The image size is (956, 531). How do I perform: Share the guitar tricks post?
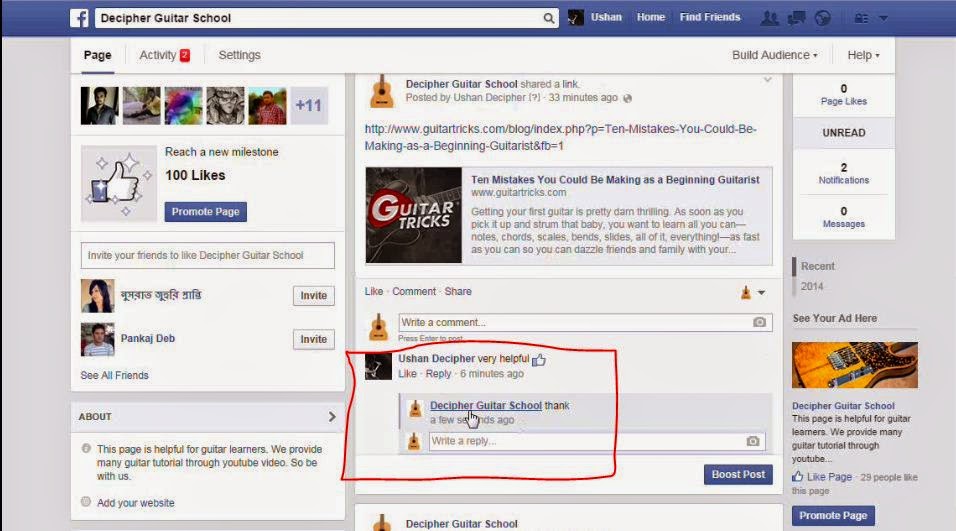coord(458,291)
